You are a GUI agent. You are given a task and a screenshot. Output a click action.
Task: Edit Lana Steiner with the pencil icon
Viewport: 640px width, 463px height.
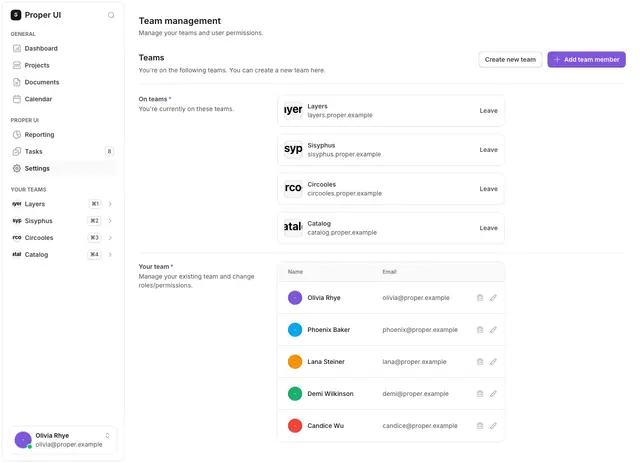point(493,362)
